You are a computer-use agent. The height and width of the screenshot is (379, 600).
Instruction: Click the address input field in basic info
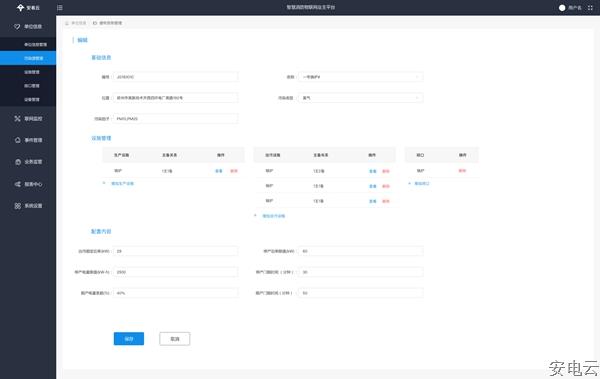tap(175, 98)
